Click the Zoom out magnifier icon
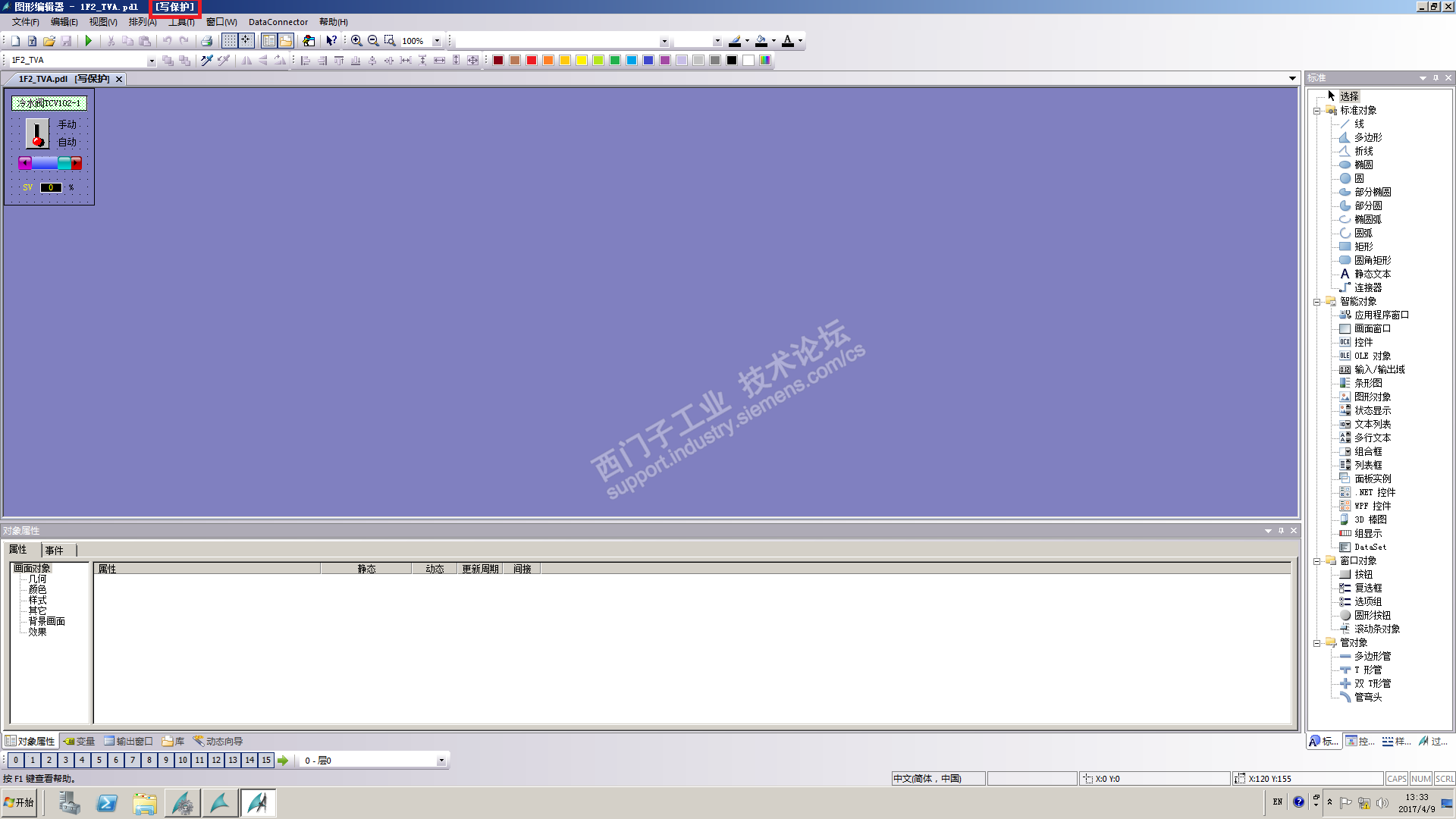Viewport: 1456px width, 819px height. point(373,41)
